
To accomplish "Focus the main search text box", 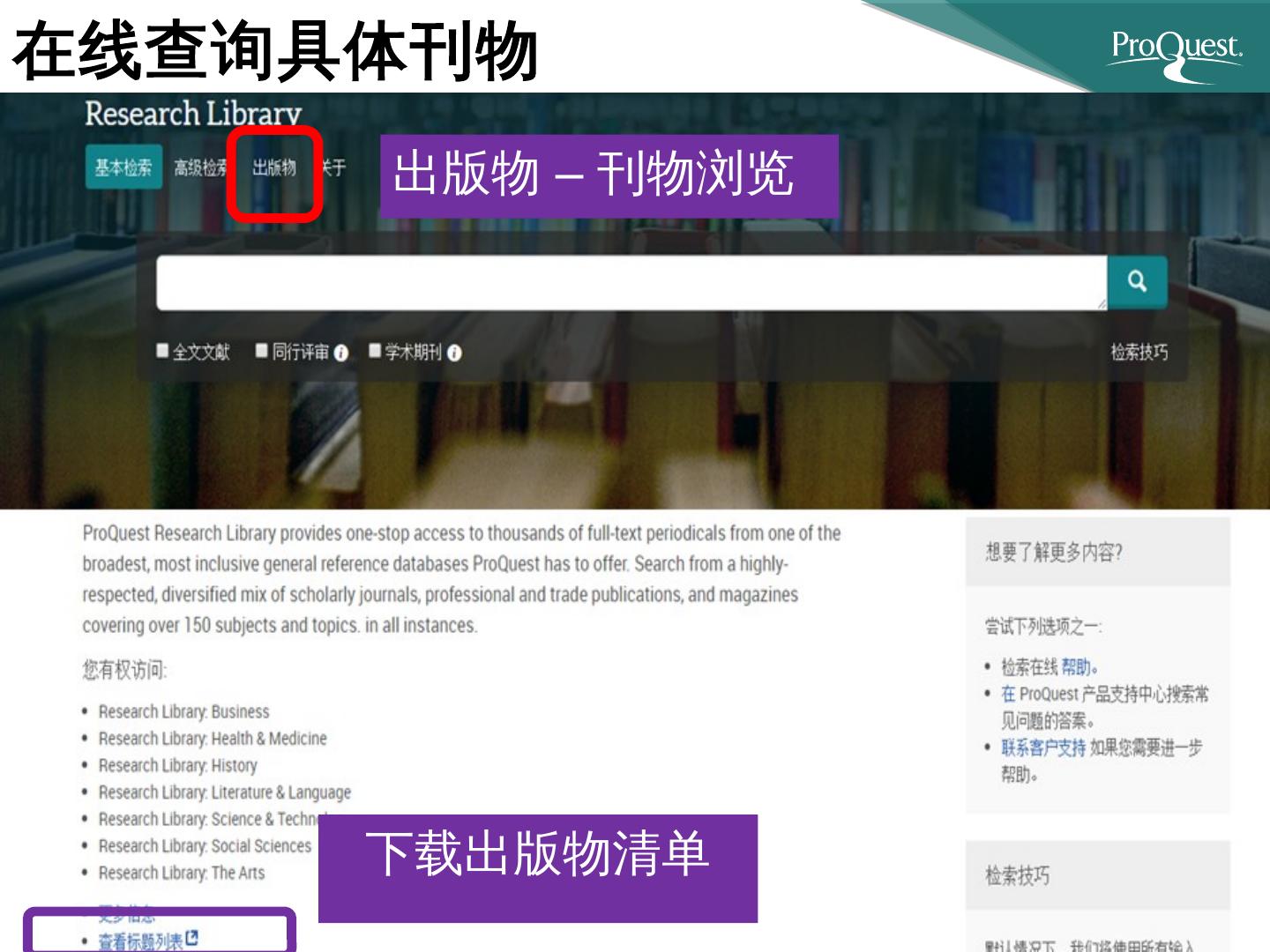I will click(631, 283).
